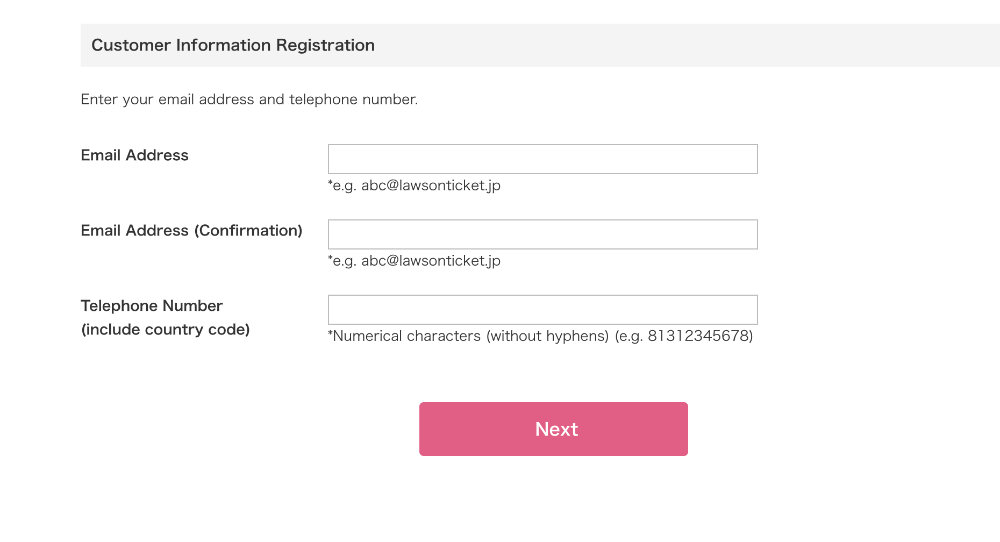Select the Telephone Number input box
Screen dimensions: 1000x542
coord(542,309)
